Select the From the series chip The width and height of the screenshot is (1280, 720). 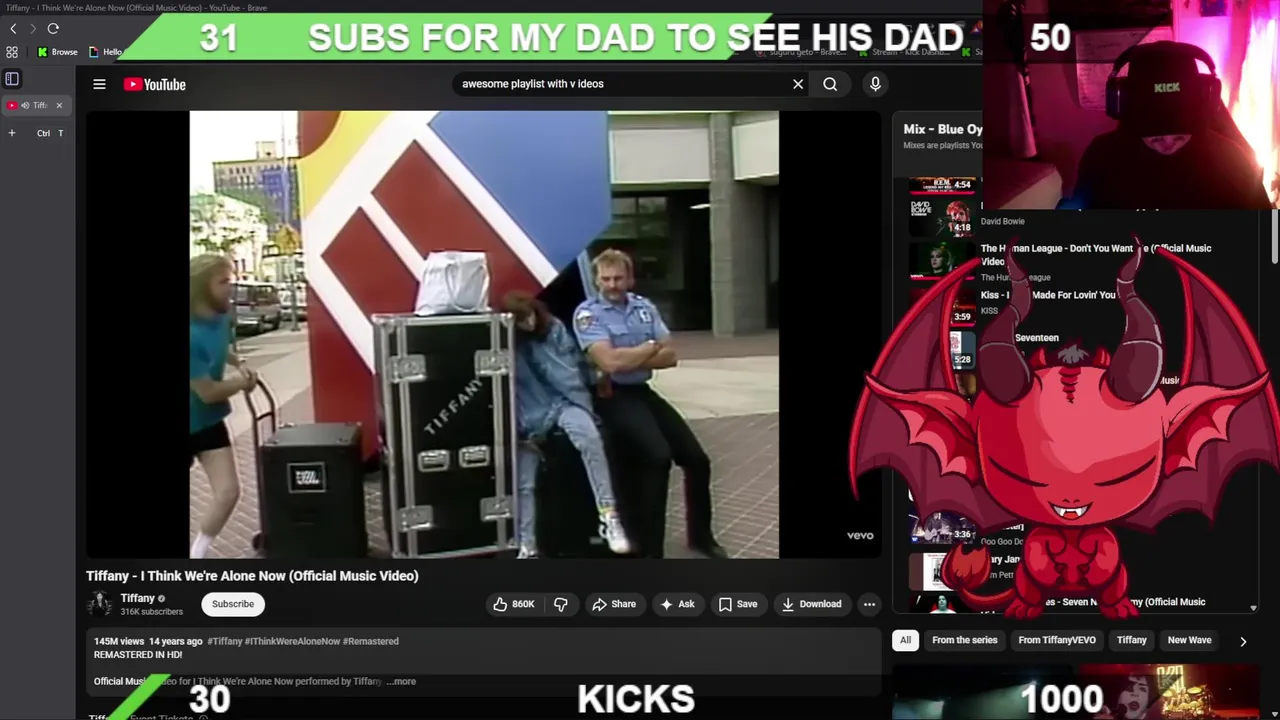(965, 640)
